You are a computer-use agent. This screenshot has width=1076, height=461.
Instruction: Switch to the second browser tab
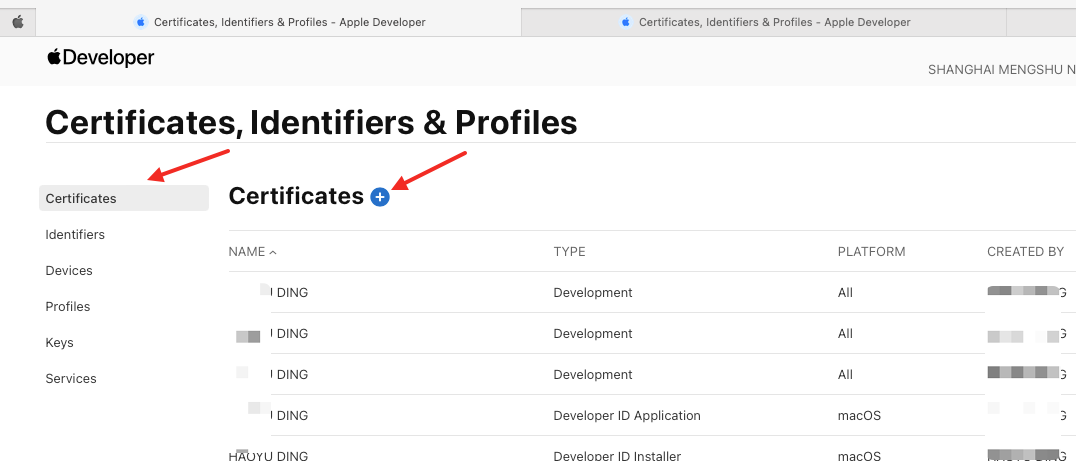[774, 22]
